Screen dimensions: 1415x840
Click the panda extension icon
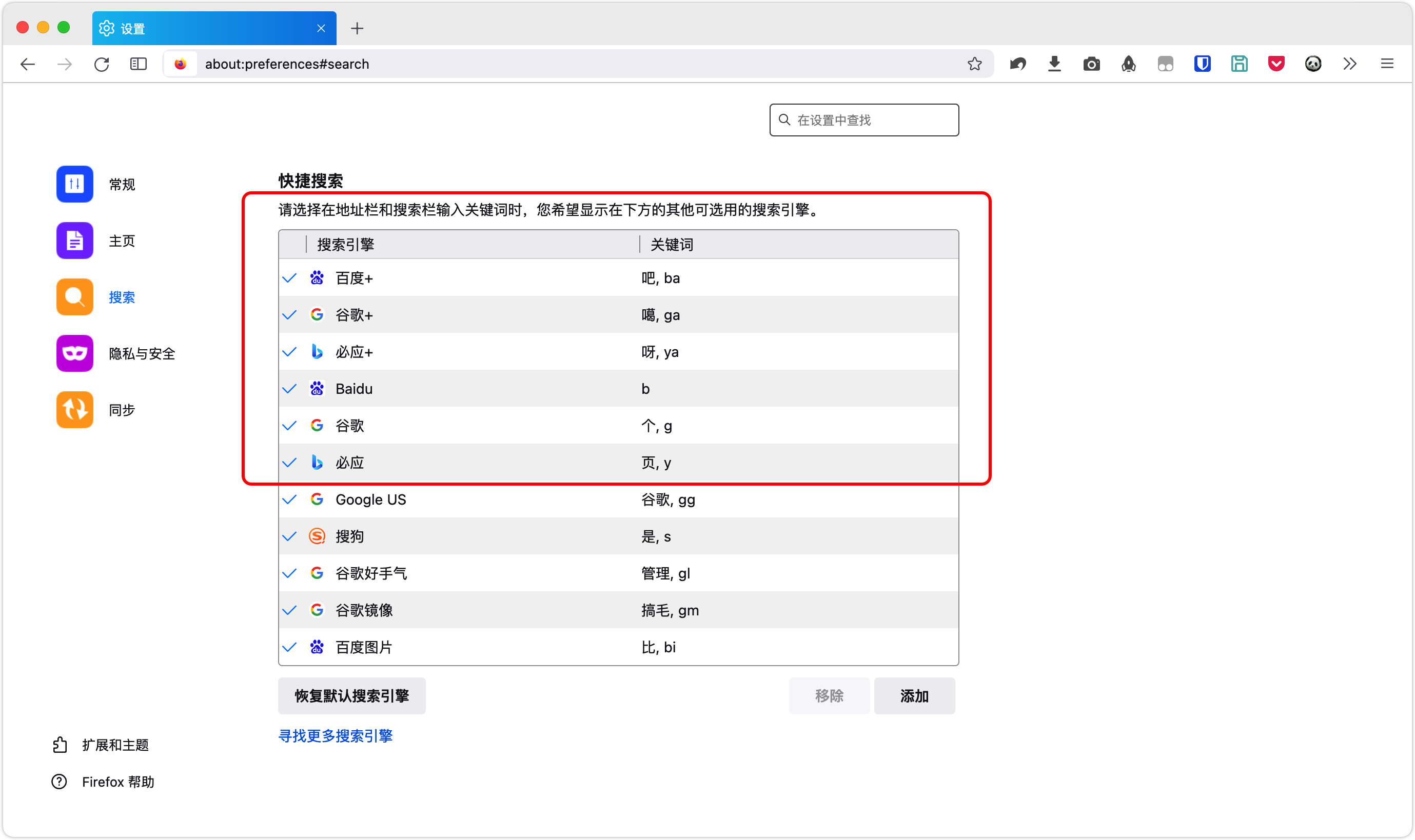[x=1312, y=64]
